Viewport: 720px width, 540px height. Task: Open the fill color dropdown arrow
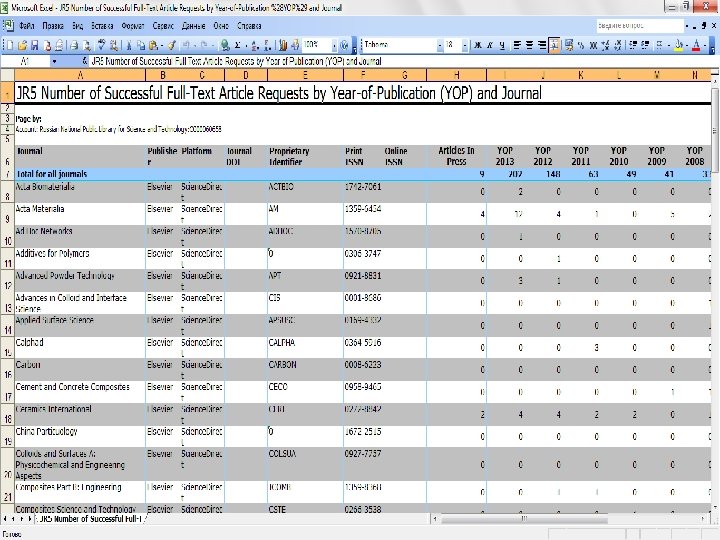point(687,45)
